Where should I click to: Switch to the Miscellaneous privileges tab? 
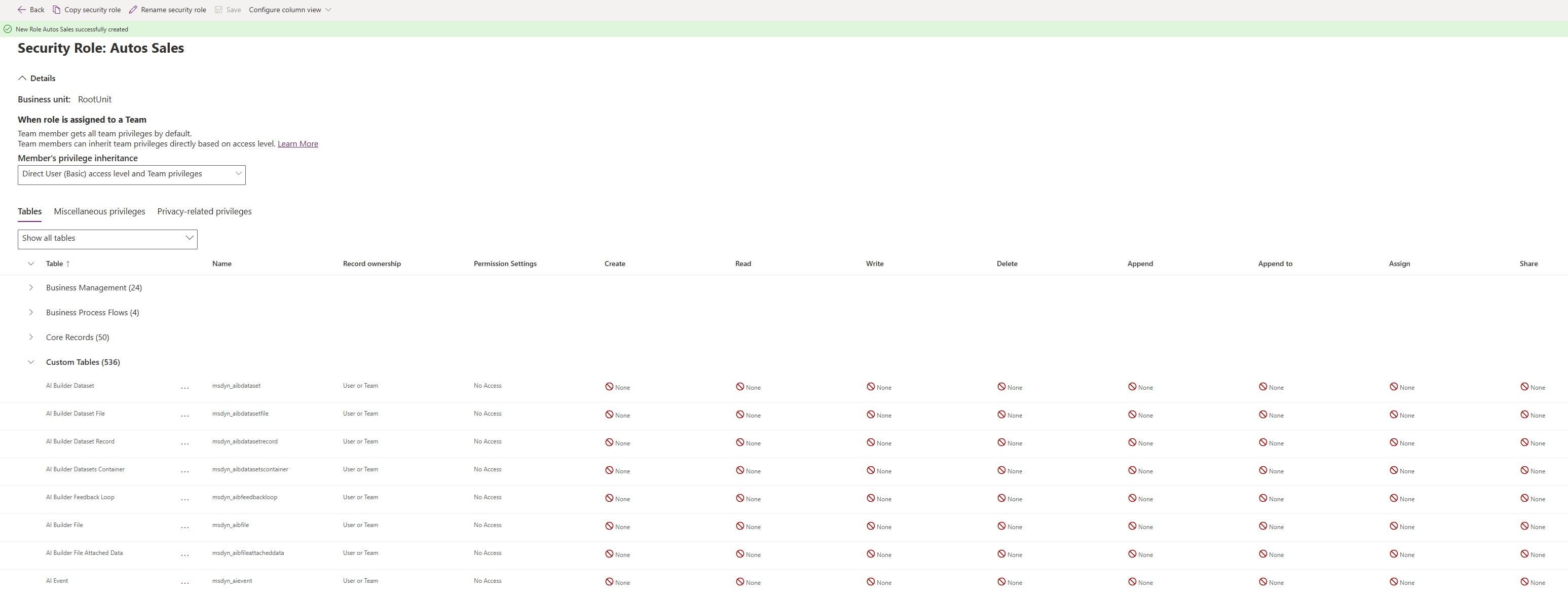click(99, 211)
